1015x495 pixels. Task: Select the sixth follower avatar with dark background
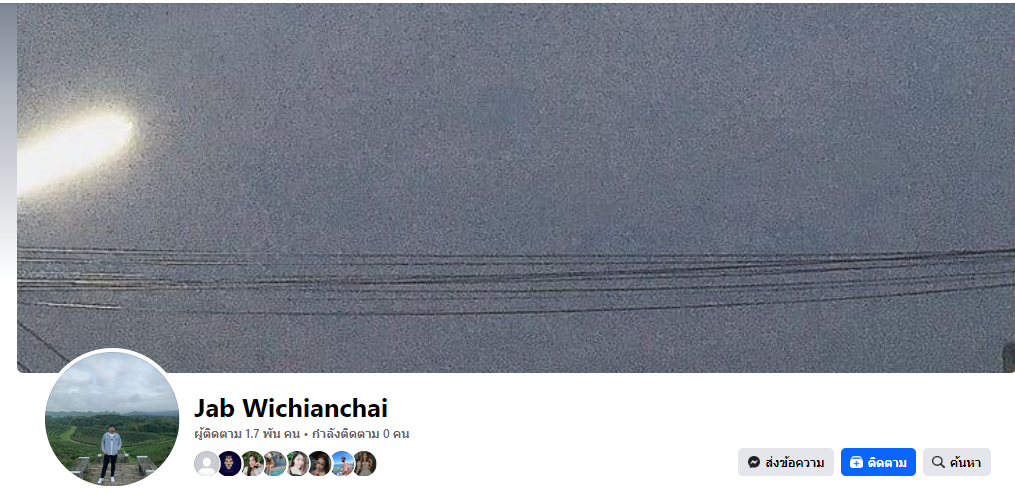[319, 463]
